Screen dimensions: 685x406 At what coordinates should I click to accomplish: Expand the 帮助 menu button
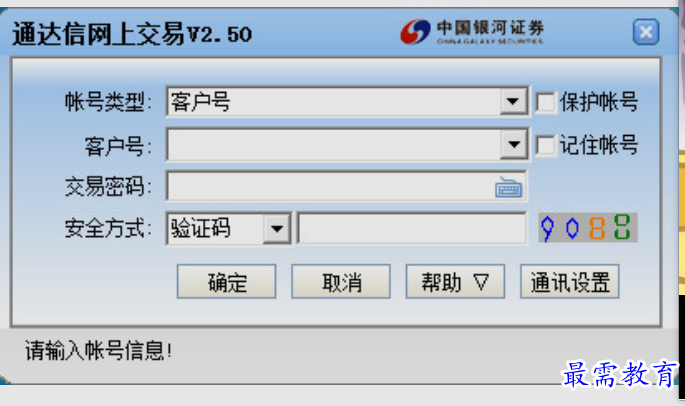(x=455, y=282)
